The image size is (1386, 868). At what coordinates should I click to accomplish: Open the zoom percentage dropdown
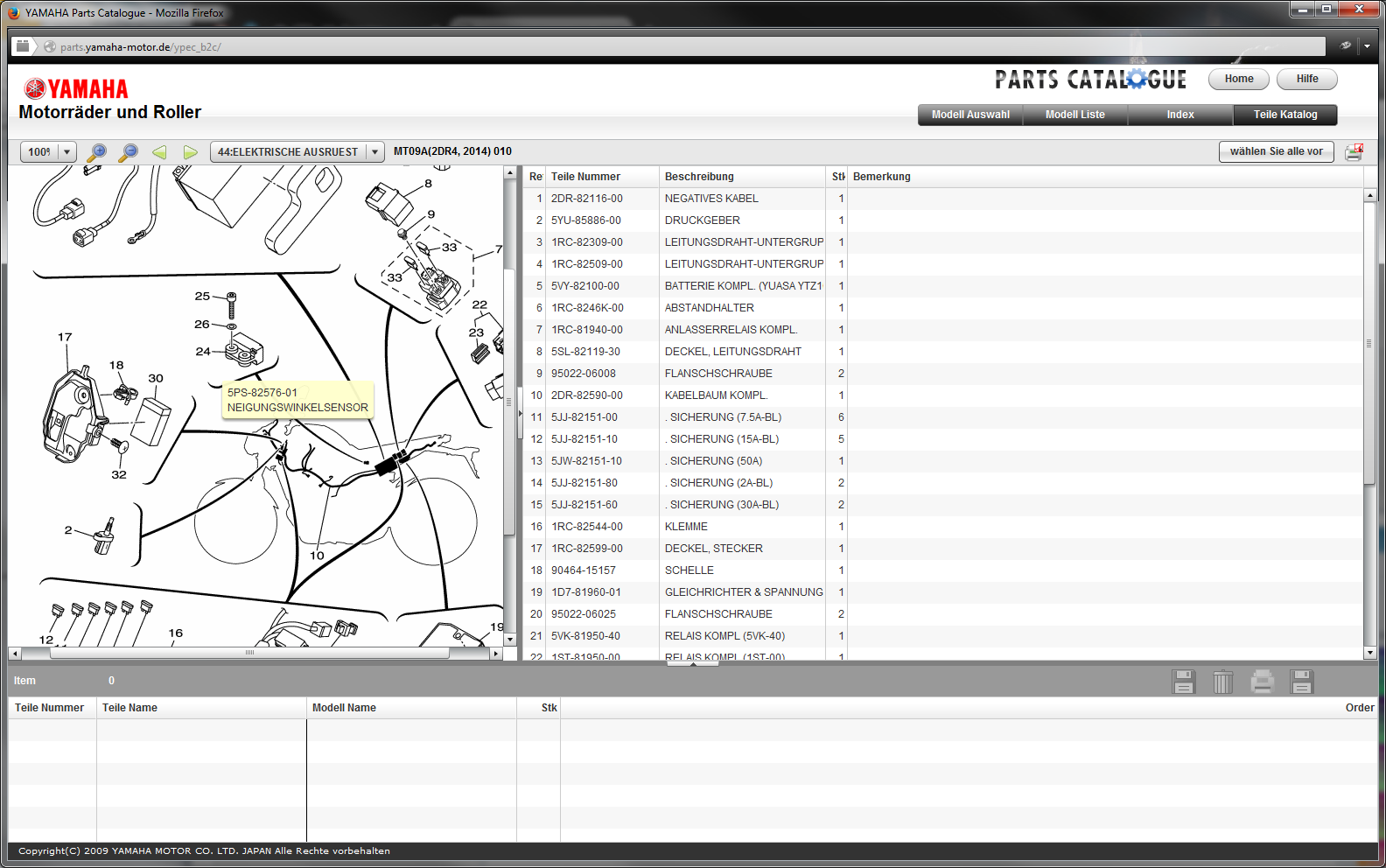click(66, 152)
